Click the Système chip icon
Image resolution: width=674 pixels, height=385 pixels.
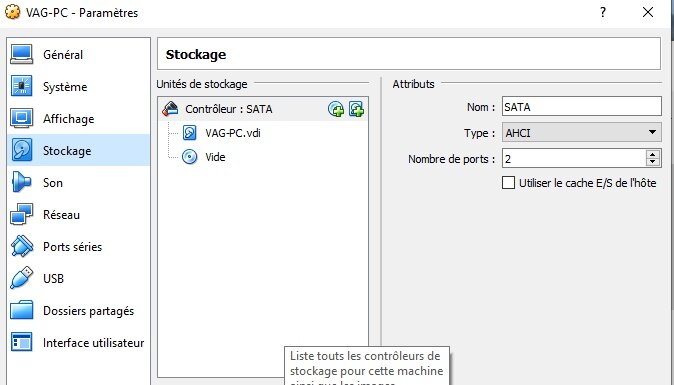(21, 86)
